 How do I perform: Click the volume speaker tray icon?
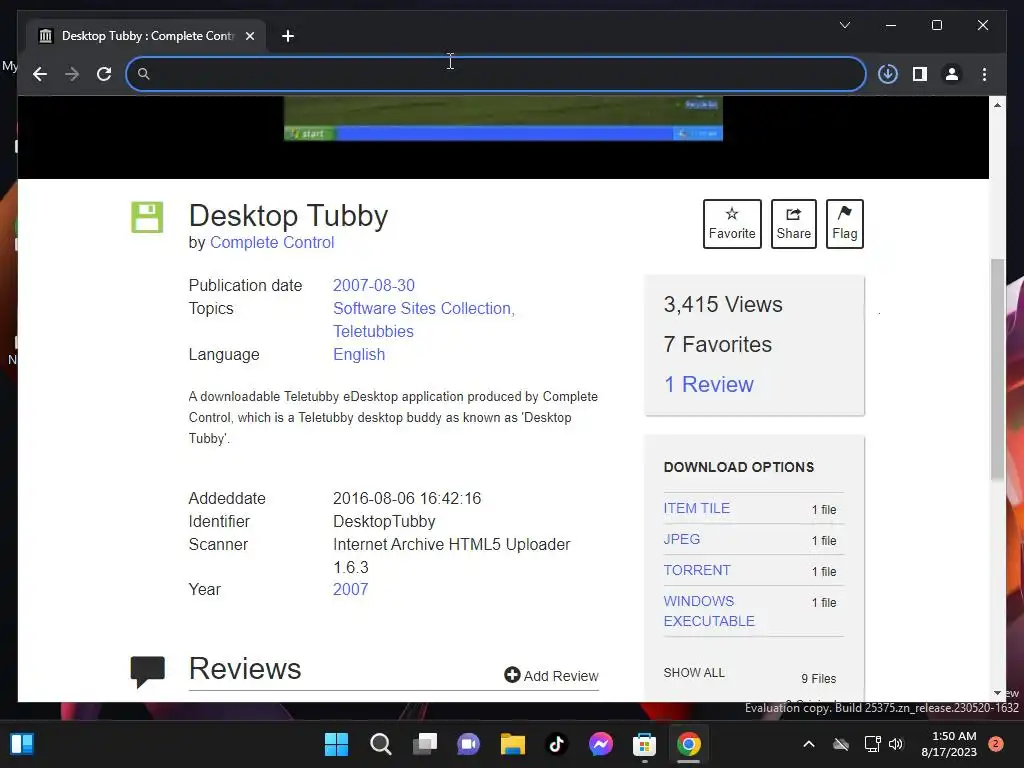[896, 744]
